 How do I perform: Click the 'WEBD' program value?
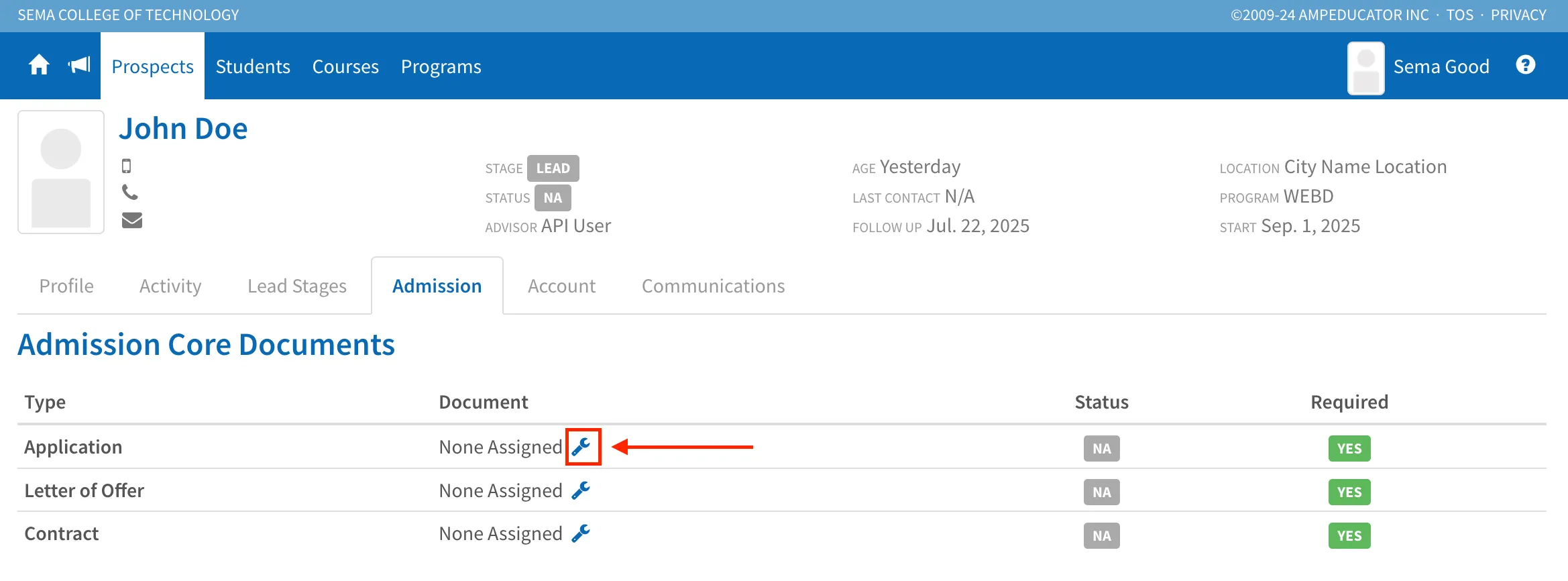point(1308,197)
